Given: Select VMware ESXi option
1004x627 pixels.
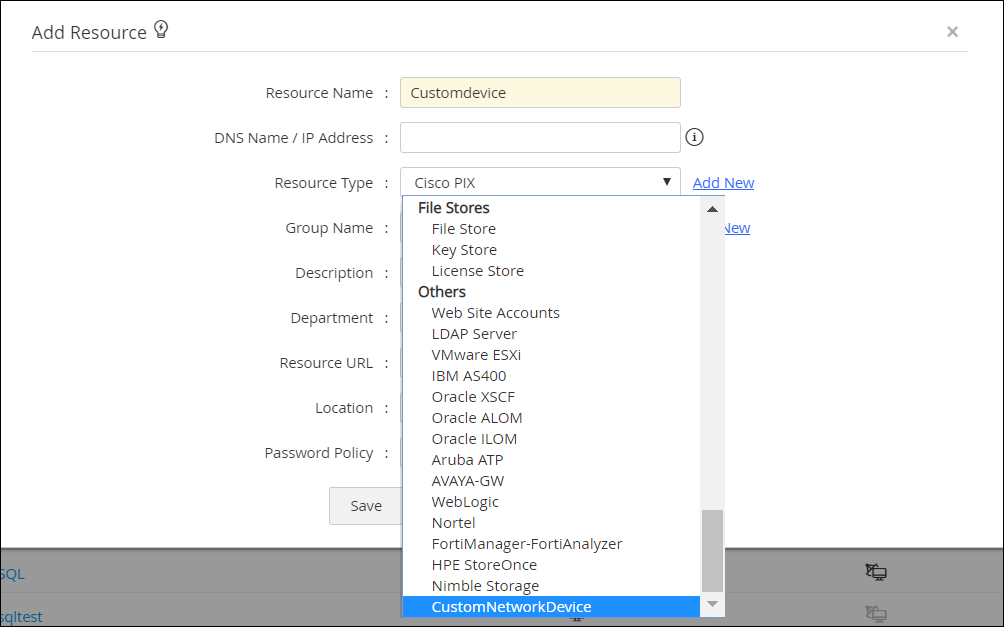Looking at the screenshot, I should (x=476, y=355).
